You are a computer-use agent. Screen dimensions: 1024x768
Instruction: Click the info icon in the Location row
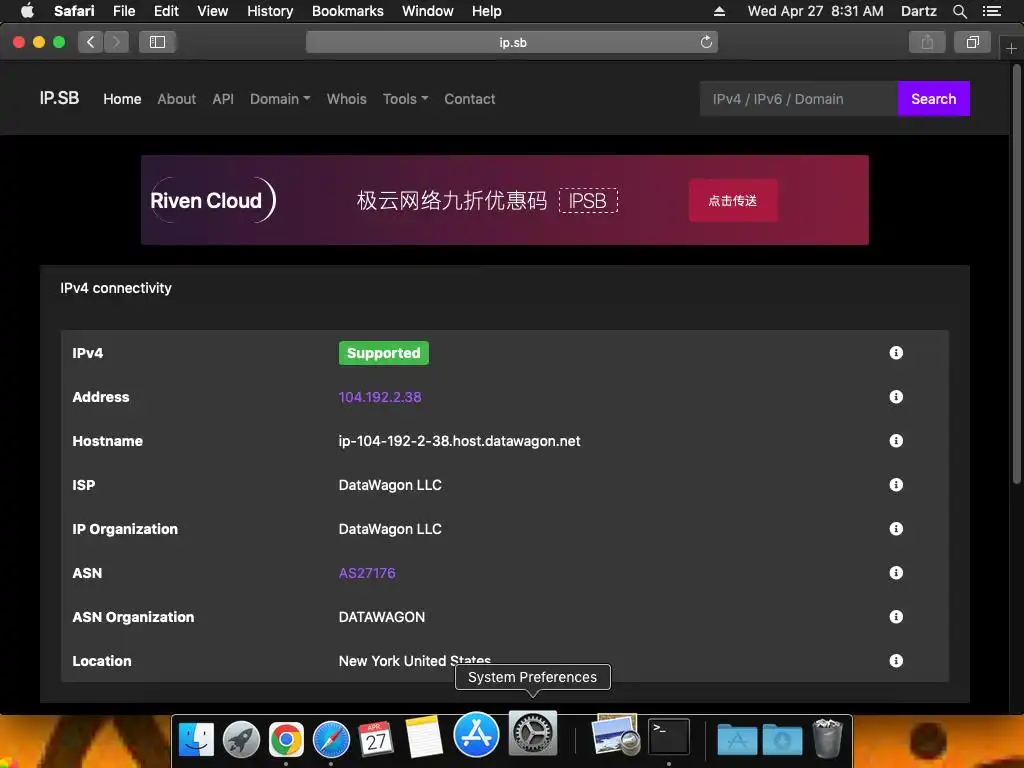tap(896, 661)
